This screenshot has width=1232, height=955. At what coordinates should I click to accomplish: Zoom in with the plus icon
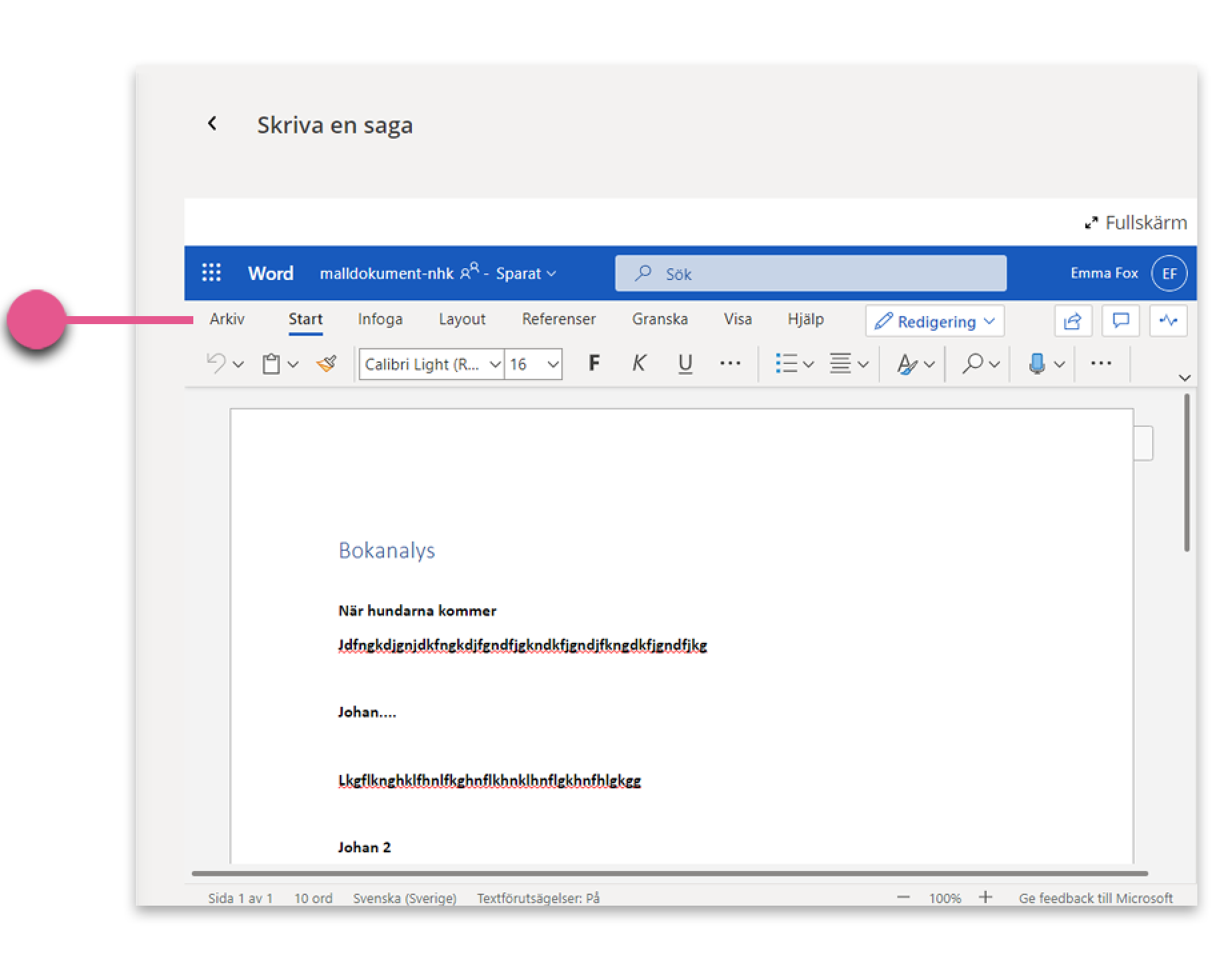pyautogui.click(x=985, y=898)
